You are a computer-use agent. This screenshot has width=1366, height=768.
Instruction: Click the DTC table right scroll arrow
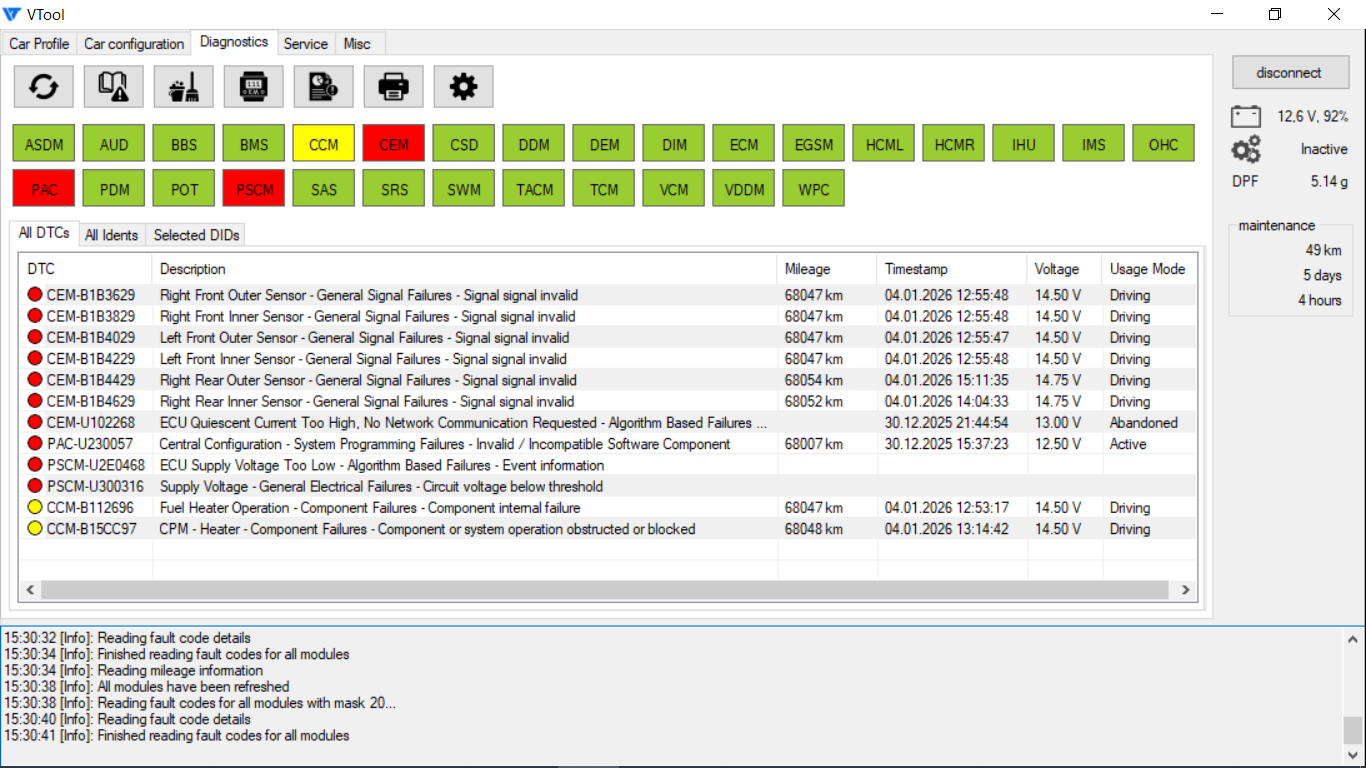tap(1186, 591)
